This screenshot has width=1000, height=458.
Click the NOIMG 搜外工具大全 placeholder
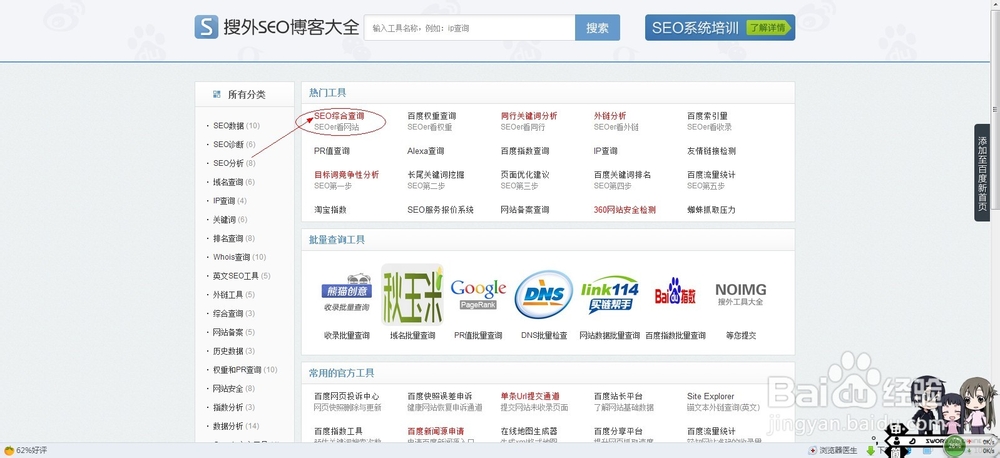click(740, 294)
